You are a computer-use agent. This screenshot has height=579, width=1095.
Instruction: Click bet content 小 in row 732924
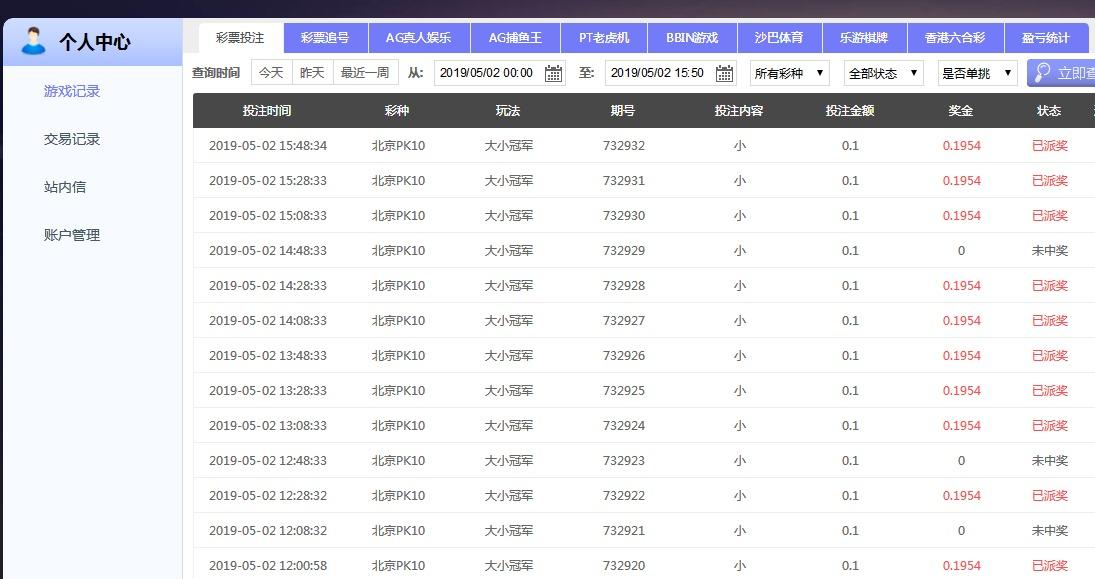740,425
